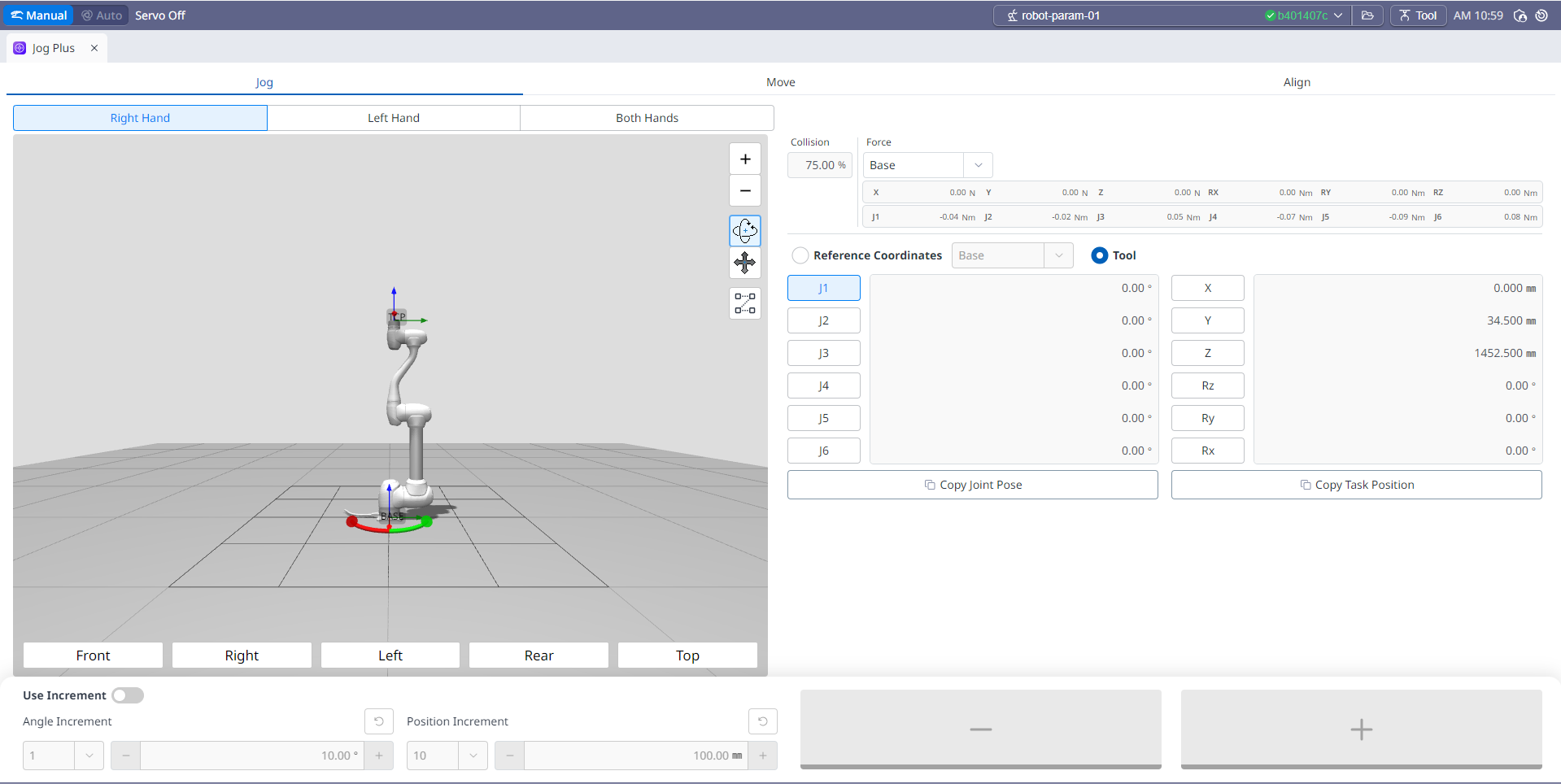
Task: Switch to the Move tab
Action: pyautogui.click(x=780, y=82)
